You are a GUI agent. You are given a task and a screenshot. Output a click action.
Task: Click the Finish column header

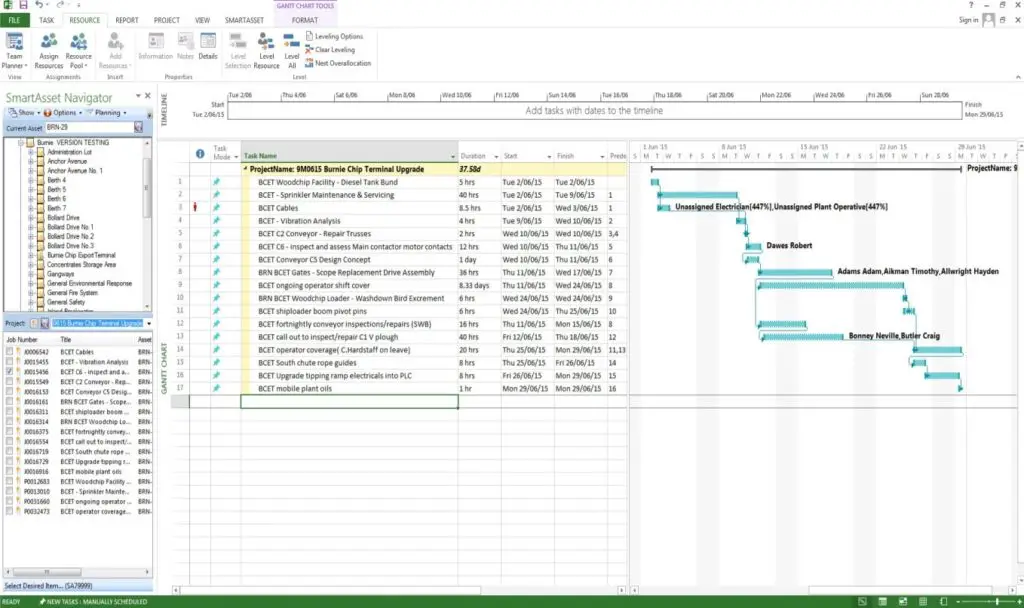coord(580,156)
